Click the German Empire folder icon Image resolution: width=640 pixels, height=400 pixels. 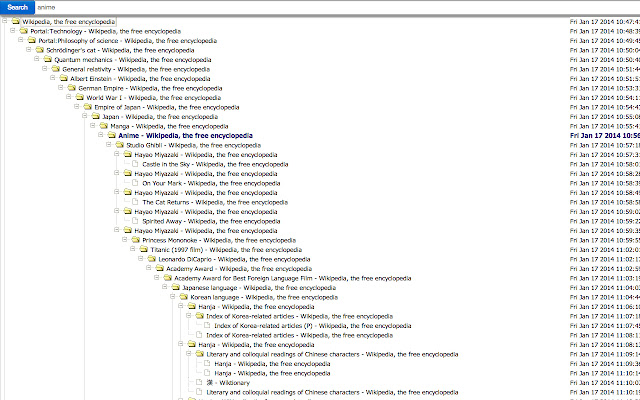[72, 88]
